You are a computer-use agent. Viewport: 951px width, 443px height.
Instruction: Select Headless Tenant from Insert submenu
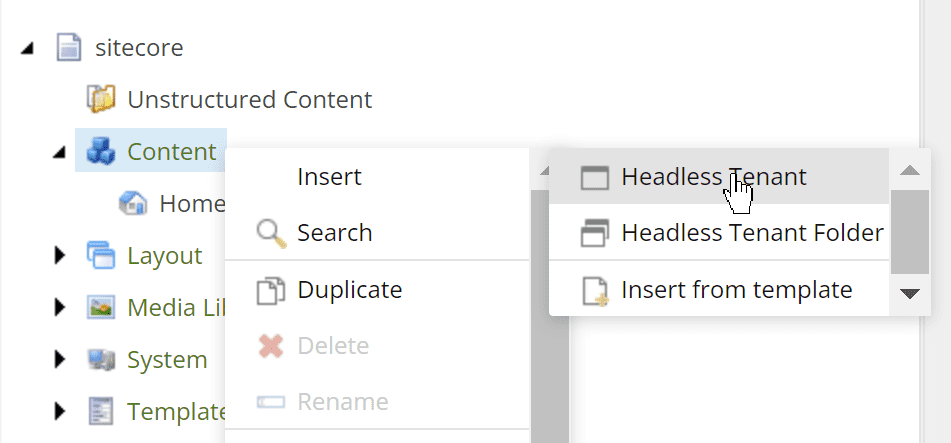tap(713, 177)
